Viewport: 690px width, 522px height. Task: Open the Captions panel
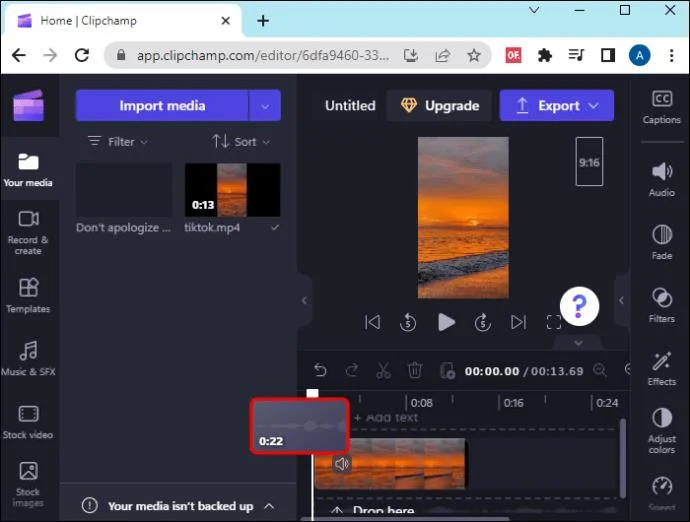pos(661,106)
